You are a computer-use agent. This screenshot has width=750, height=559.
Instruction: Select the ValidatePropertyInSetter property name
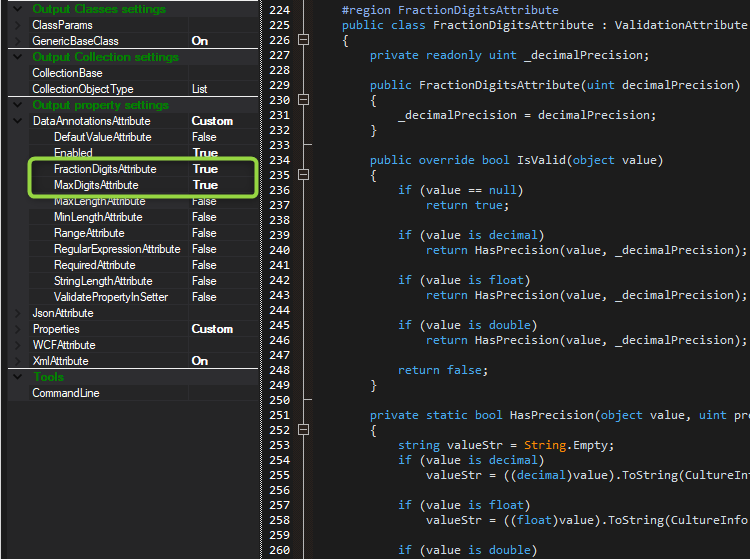(x=111, y=297)
